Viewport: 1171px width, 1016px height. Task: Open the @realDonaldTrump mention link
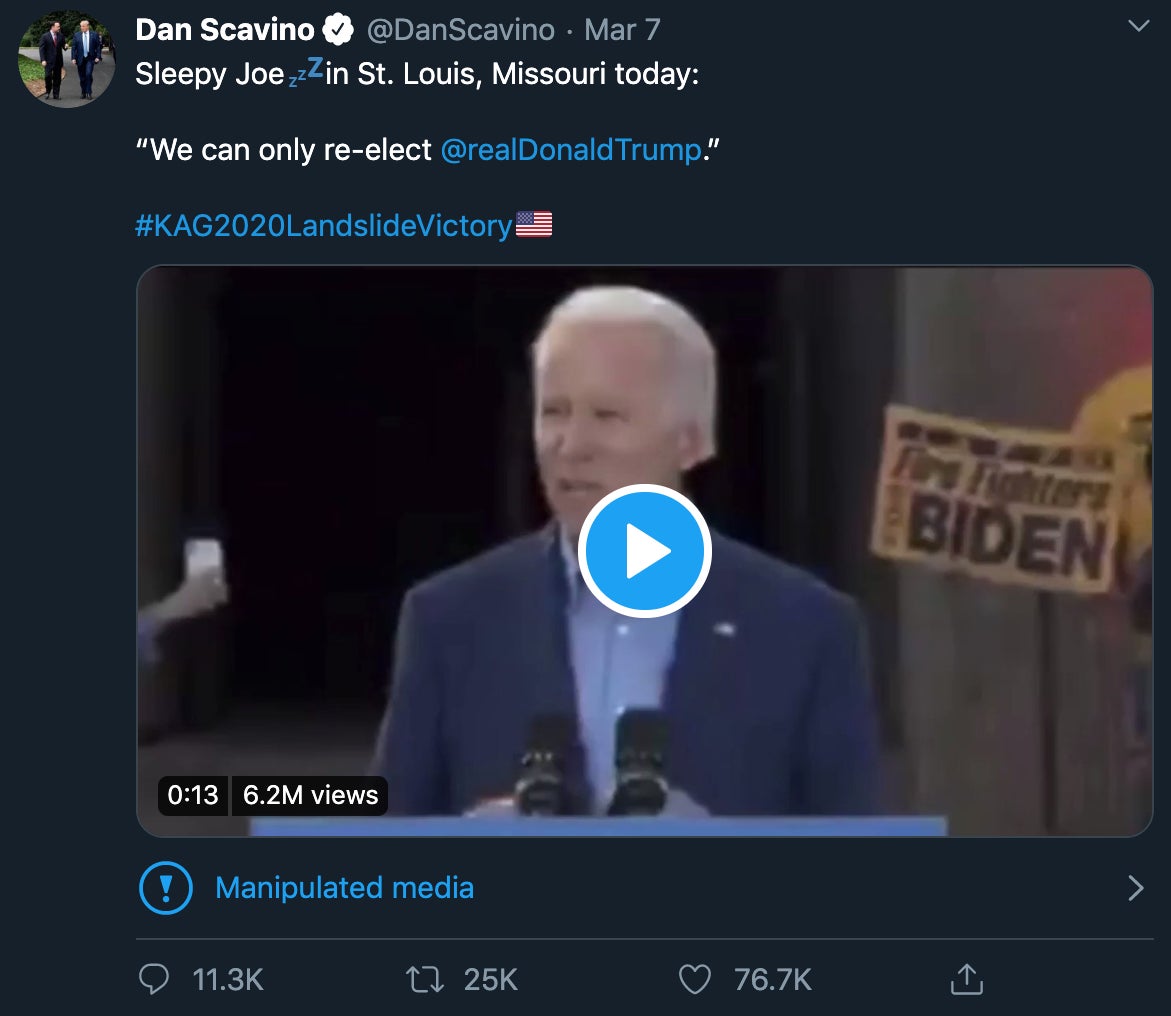coord(571,150)
